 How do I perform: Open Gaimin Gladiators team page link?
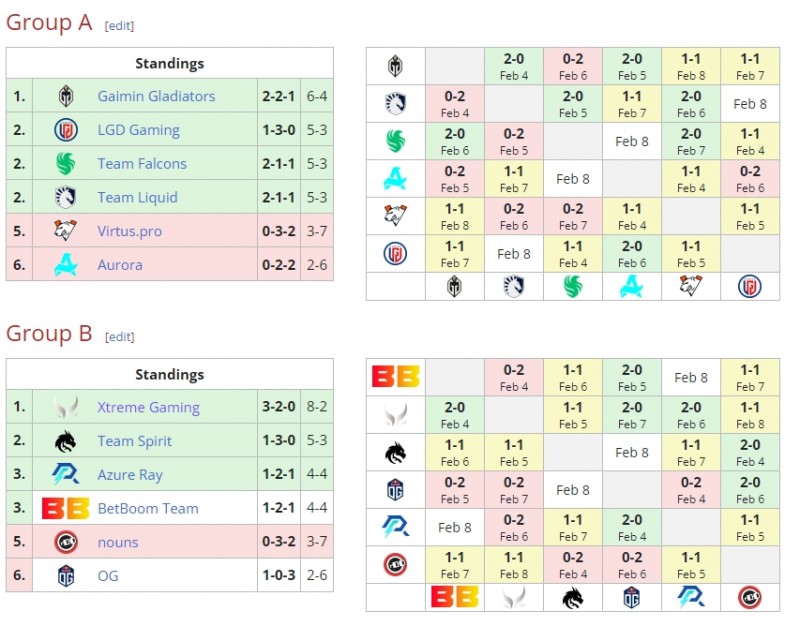(156, 96)
